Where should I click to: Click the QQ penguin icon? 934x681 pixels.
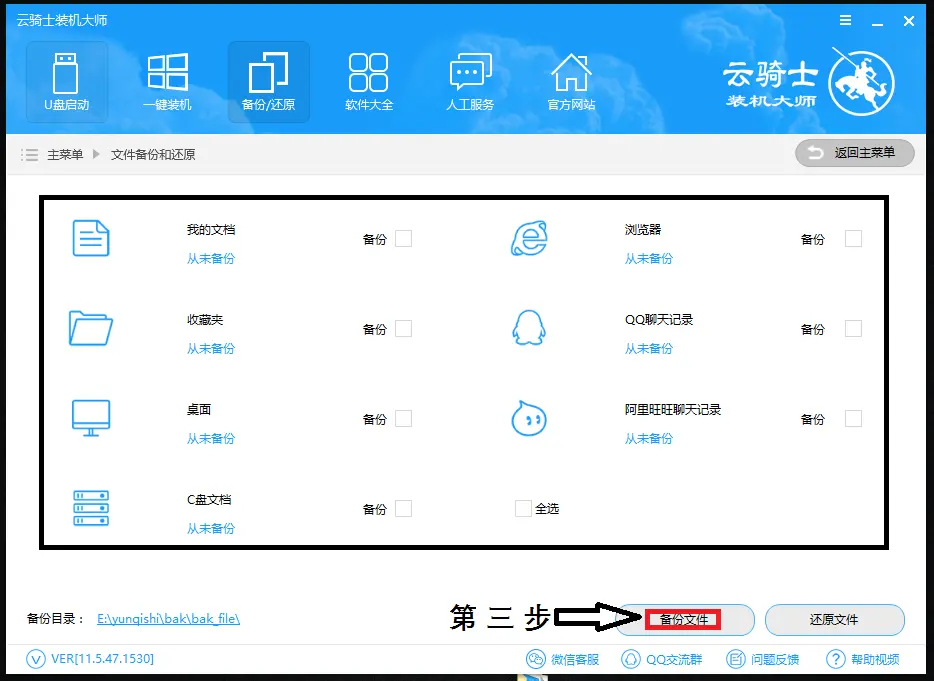[x=529, y=328]
